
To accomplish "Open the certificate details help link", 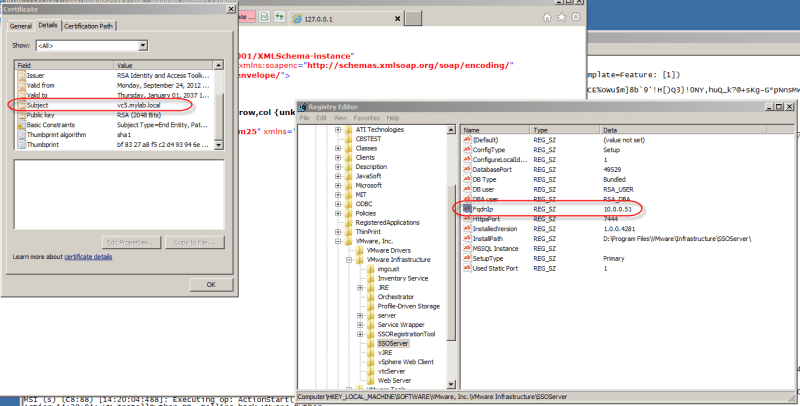I will click(x=102, y=257).
